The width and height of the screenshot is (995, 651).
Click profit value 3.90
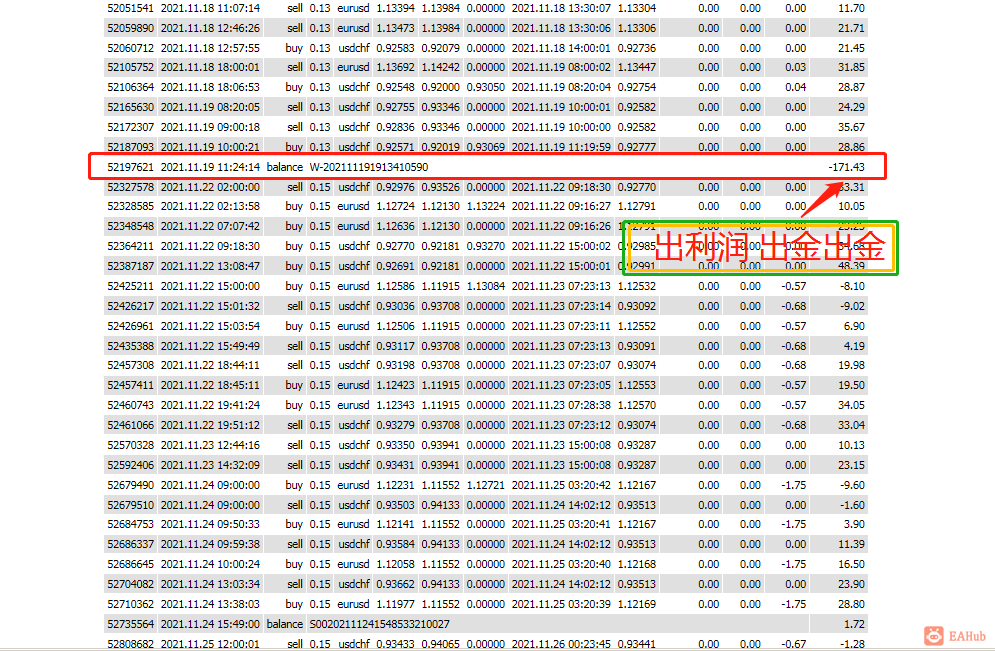pyautogui.click(x=855, y=524)
